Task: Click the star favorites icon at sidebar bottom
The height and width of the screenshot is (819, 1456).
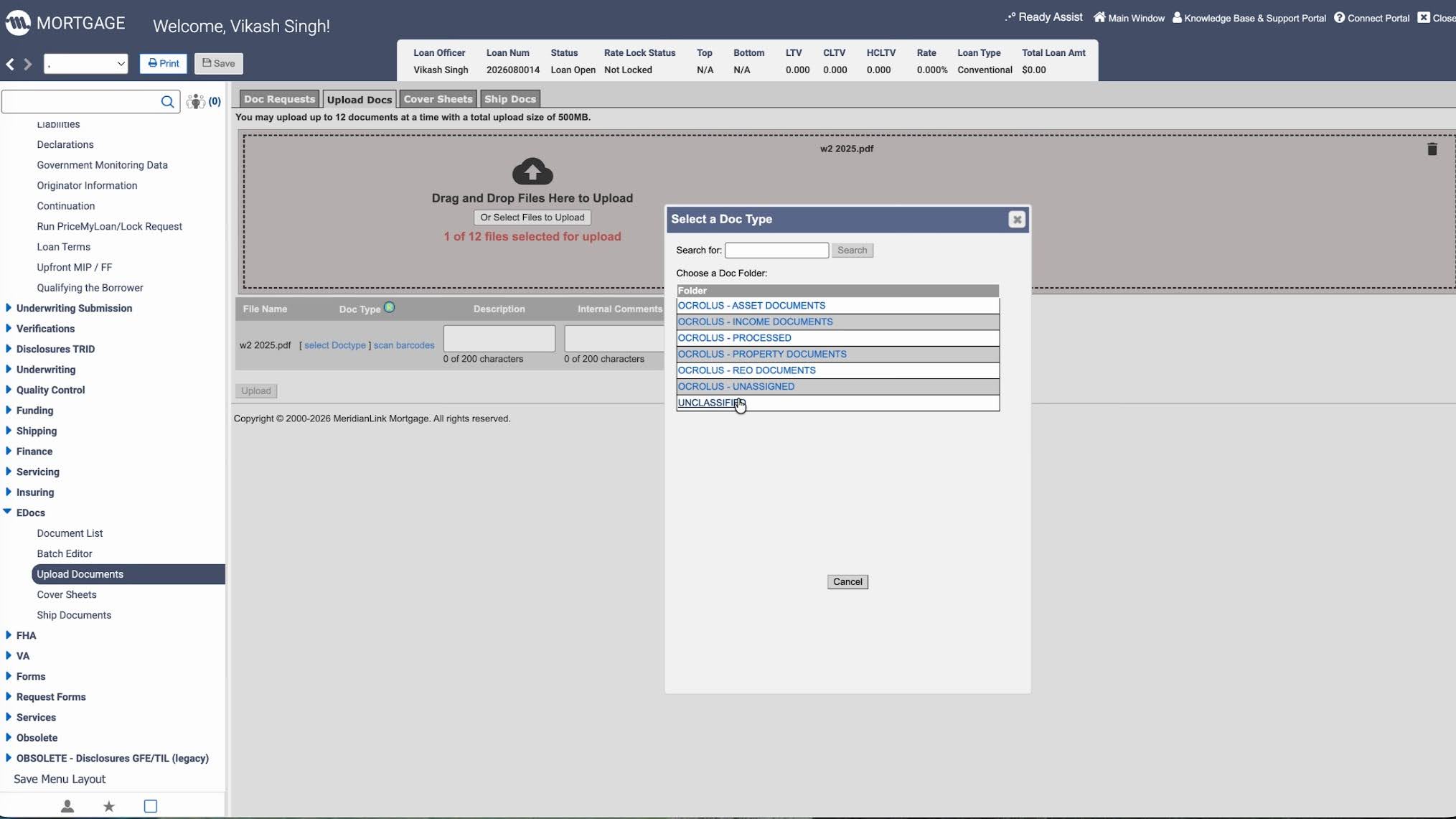Action: pyautogui.click(x=109, y=806)
